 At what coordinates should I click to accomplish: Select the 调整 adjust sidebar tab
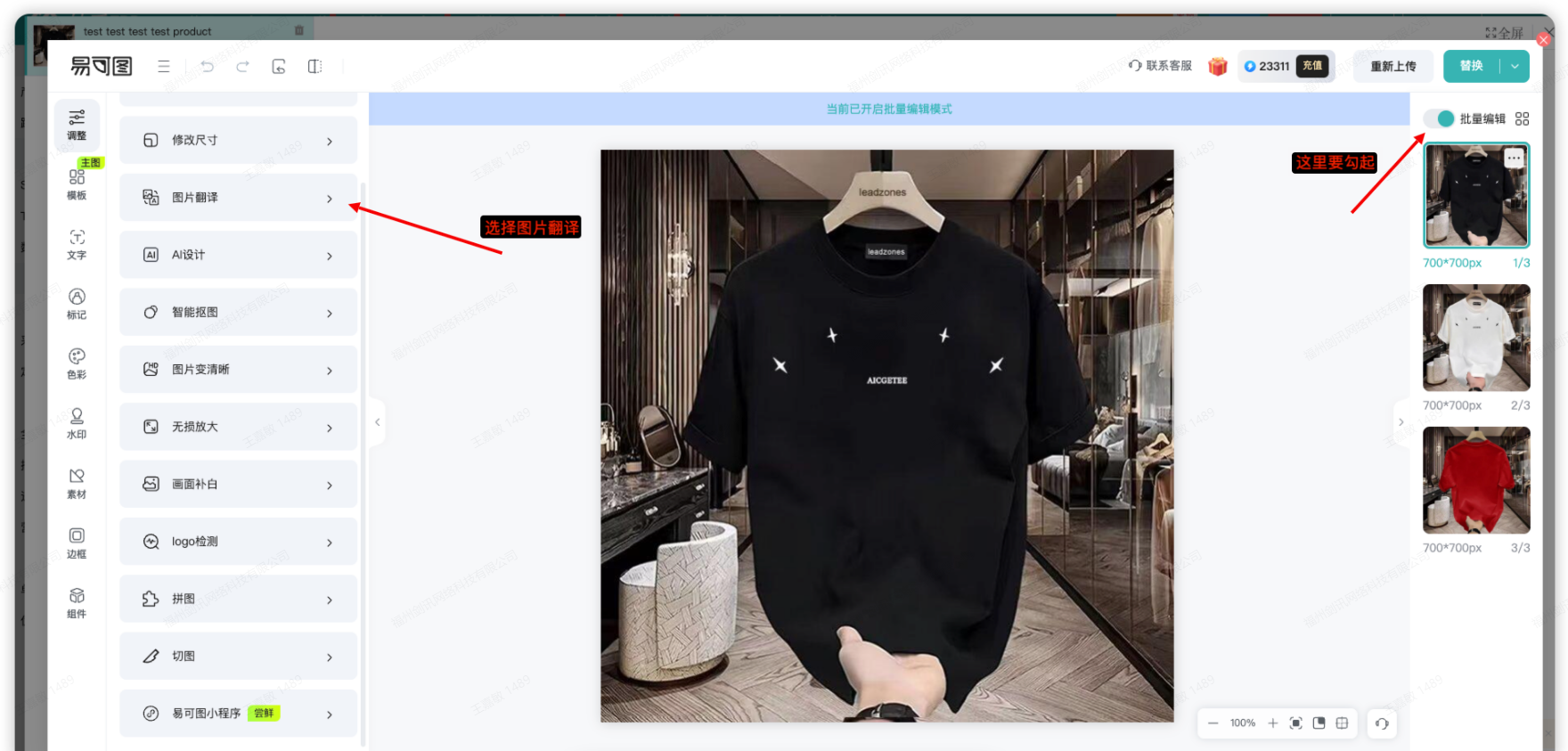coord(77,126)
